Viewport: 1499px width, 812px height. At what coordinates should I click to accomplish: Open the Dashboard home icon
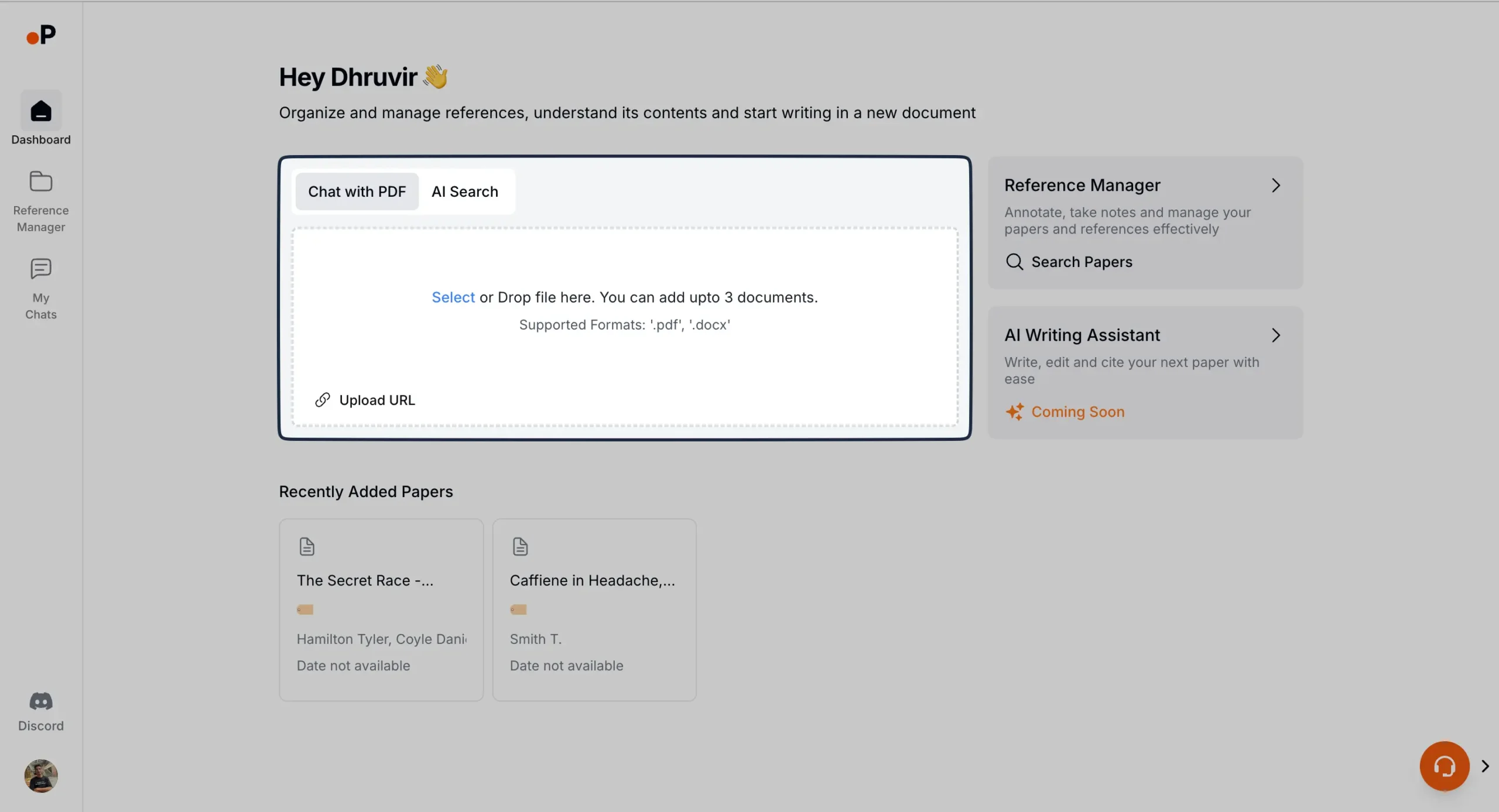point(41,111)
